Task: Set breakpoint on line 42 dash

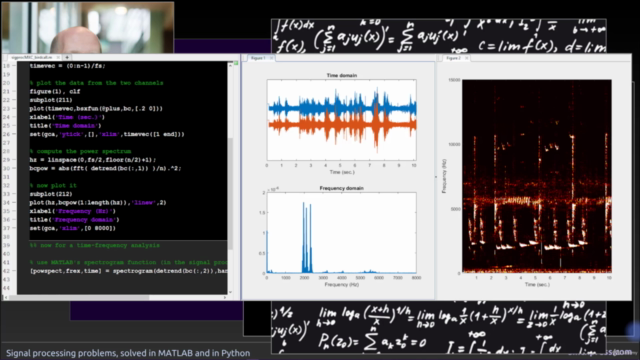Action: tap(13, 271)
